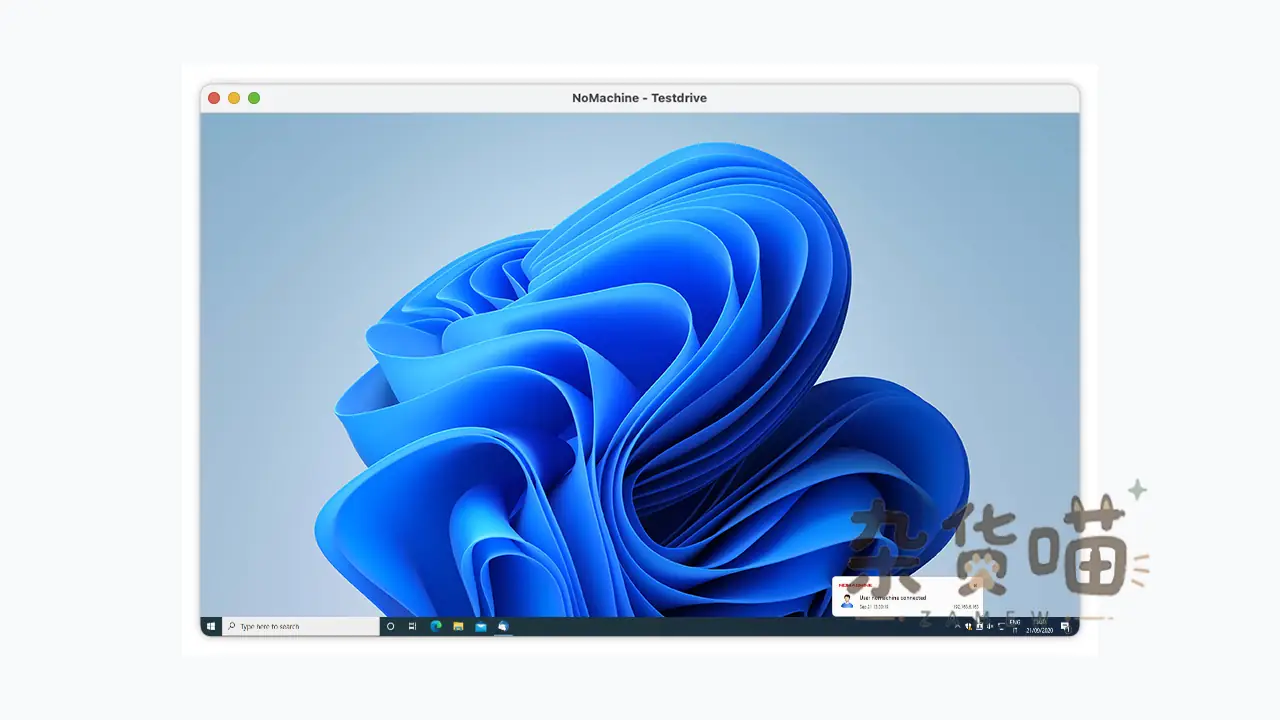Launch Microsoft Edge from the taskbar

coord(436,626)
